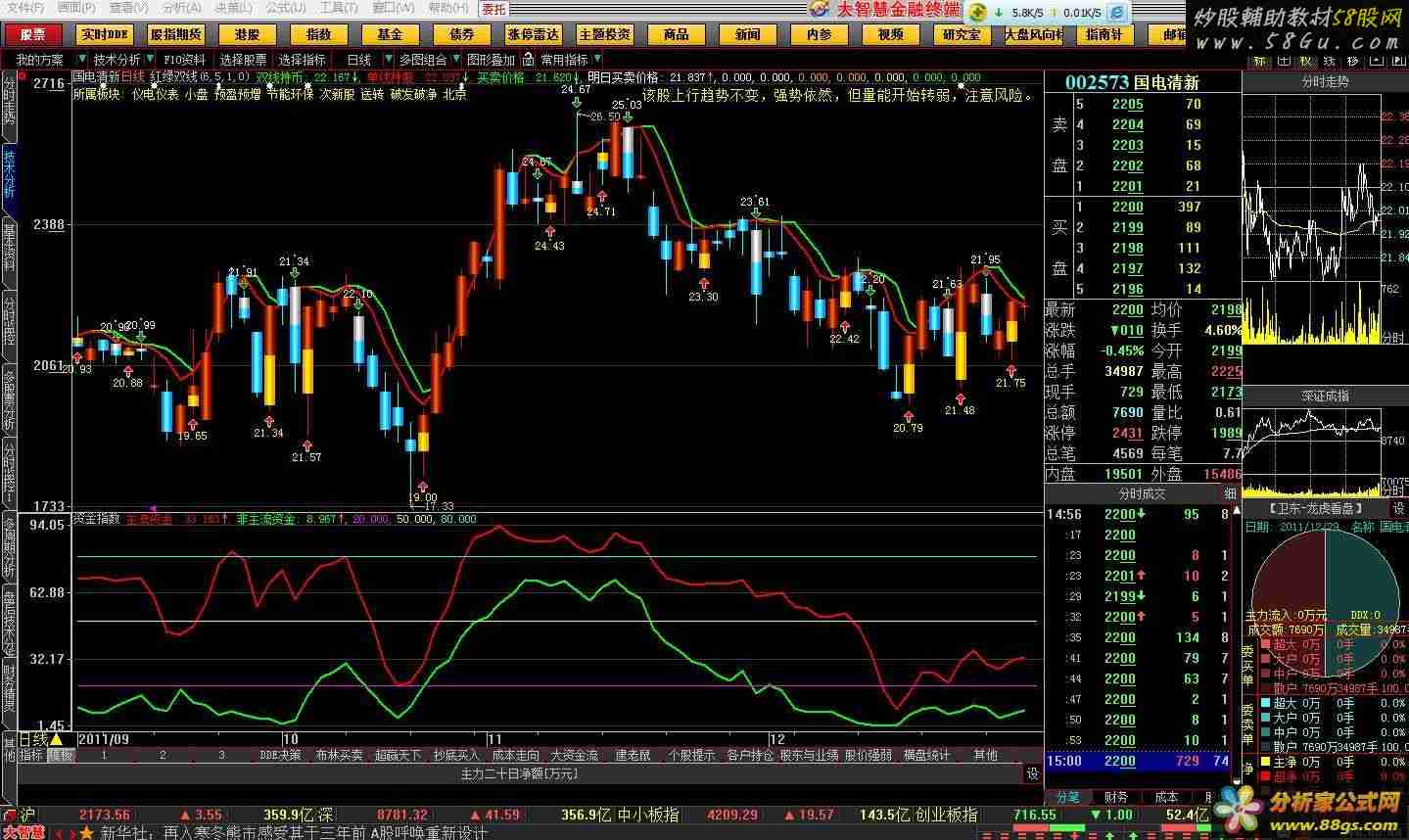1409x840 pixels.
Task: Open the 视频 toolbar button
Action: click(x=891, y=34)
